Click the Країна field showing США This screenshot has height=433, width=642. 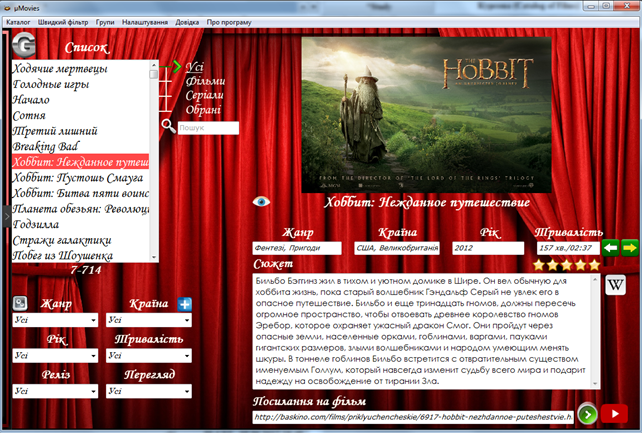(397, 248)
